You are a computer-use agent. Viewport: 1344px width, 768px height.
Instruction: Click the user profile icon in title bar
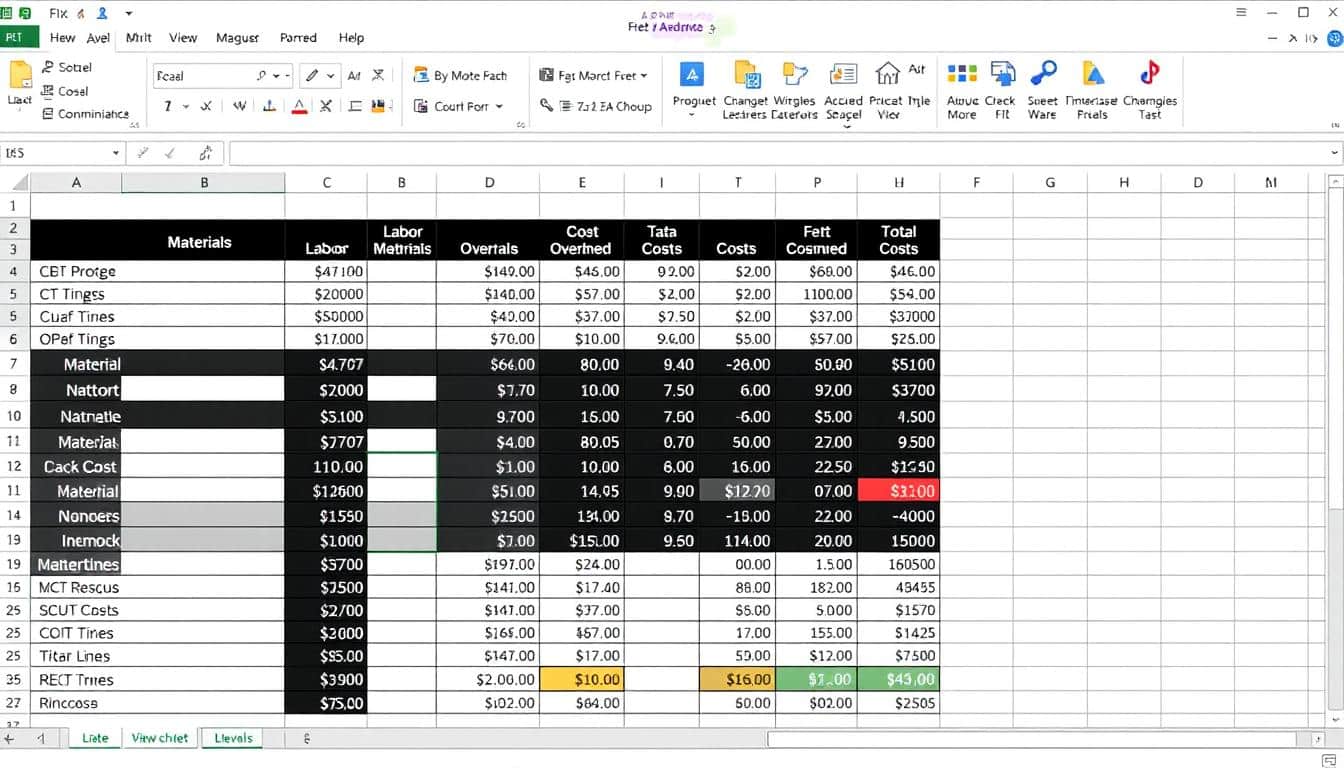[x=101, y=13]
